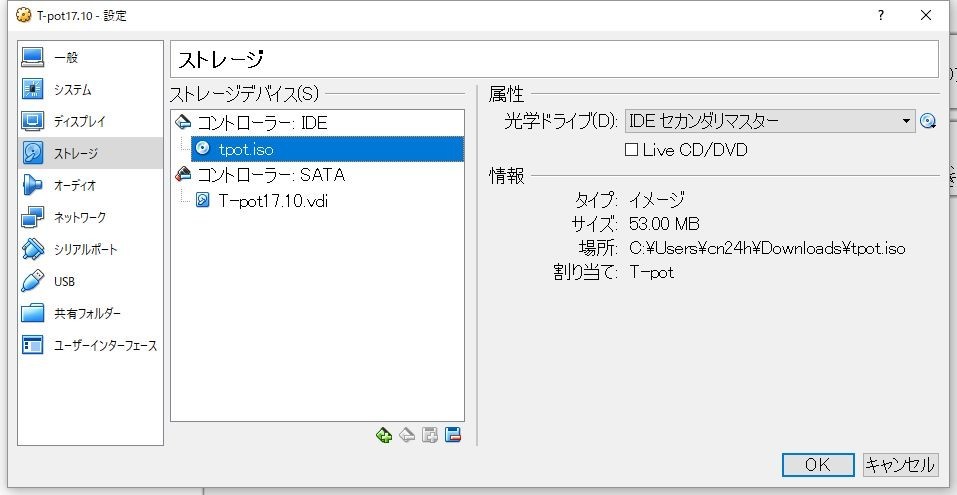The height and width of the screenshot is (495, 957).
Task: Open the オーディオ settings category
Action: click(90, 185)
